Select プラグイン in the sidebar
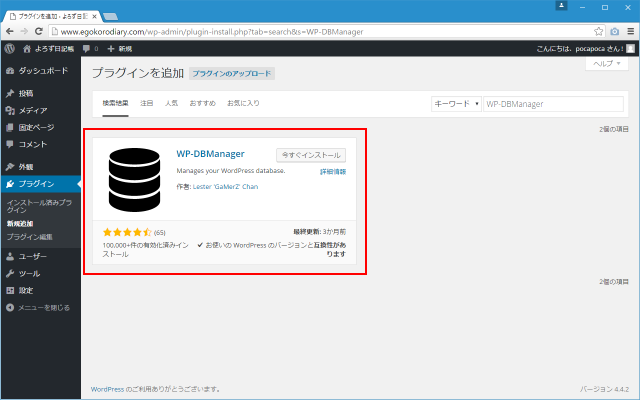This screenshot has height=400, width=640. point(40,184)
